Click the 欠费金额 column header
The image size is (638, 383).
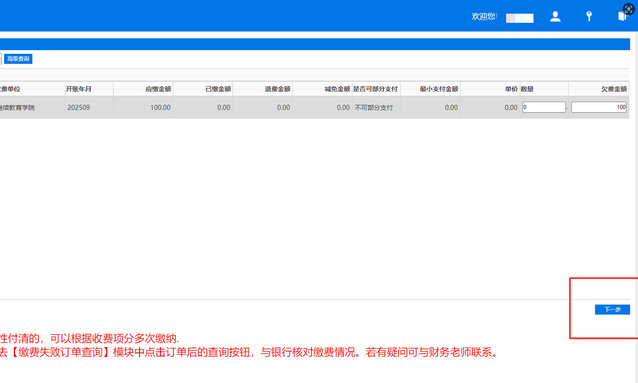pos(599,89)
